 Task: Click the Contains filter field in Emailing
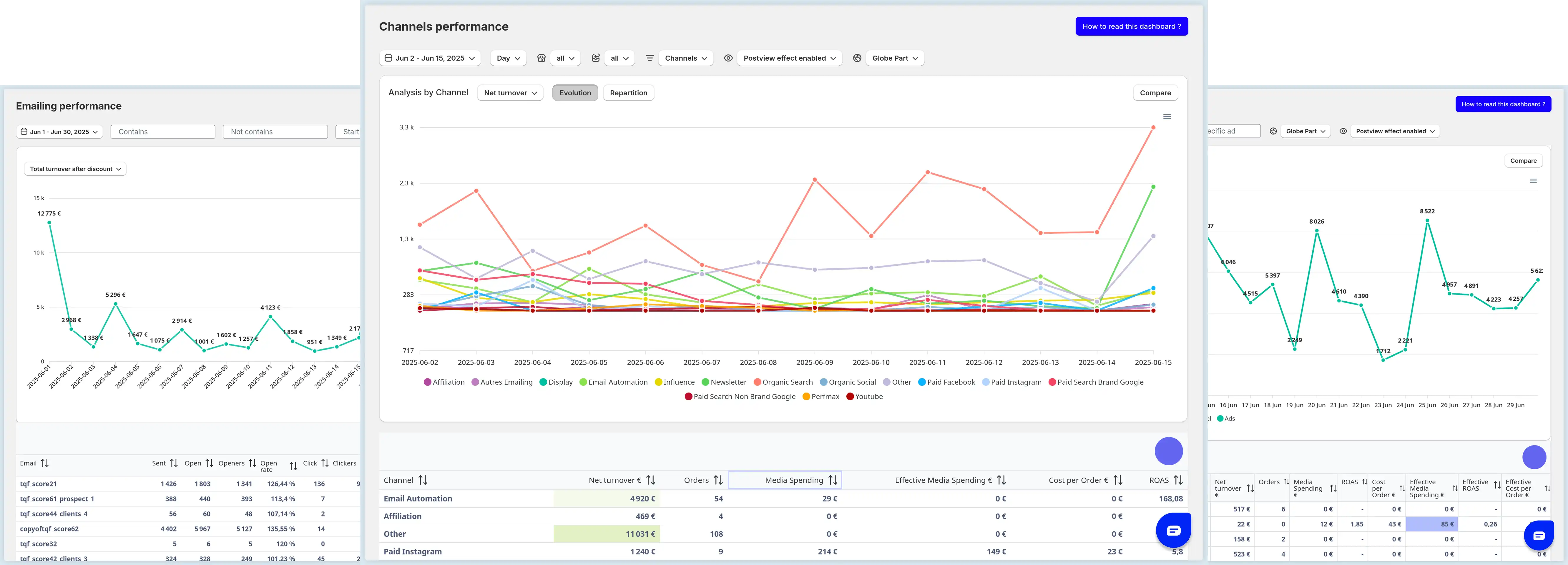pyautogui.click(x=163, y=132)
